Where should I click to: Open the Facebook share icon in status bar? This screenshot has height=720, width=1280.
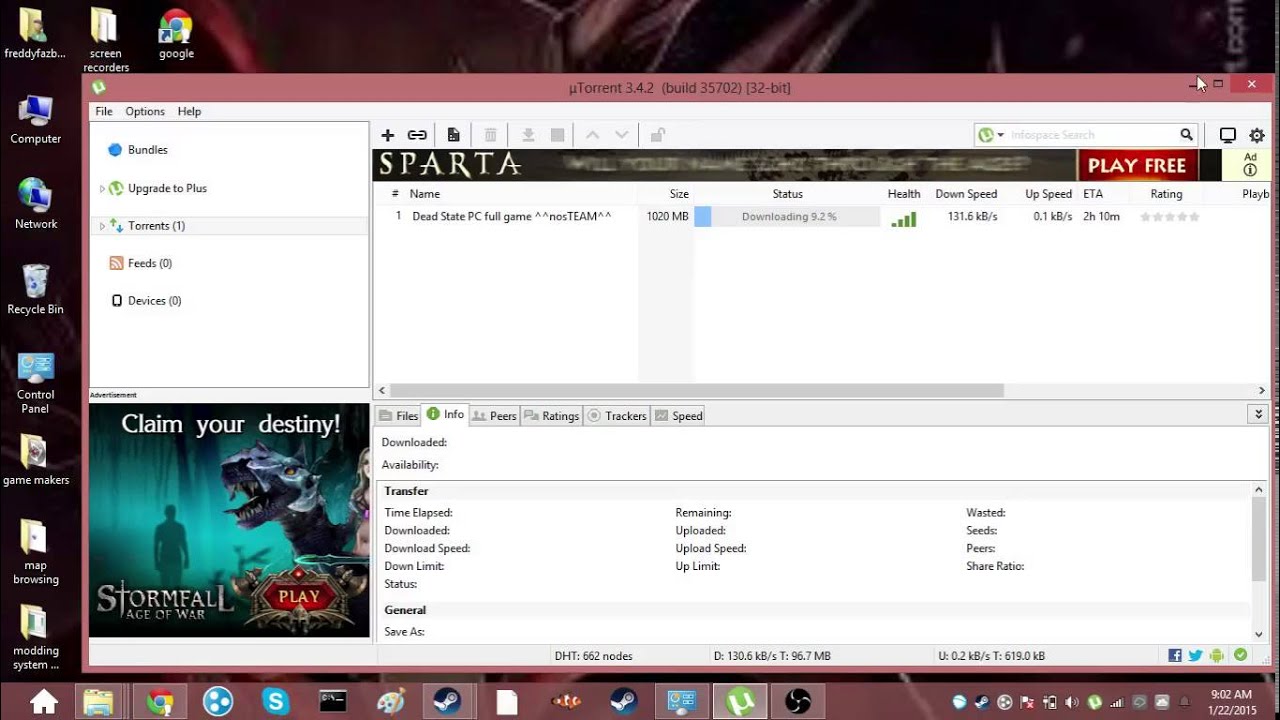click(1175, 656)
